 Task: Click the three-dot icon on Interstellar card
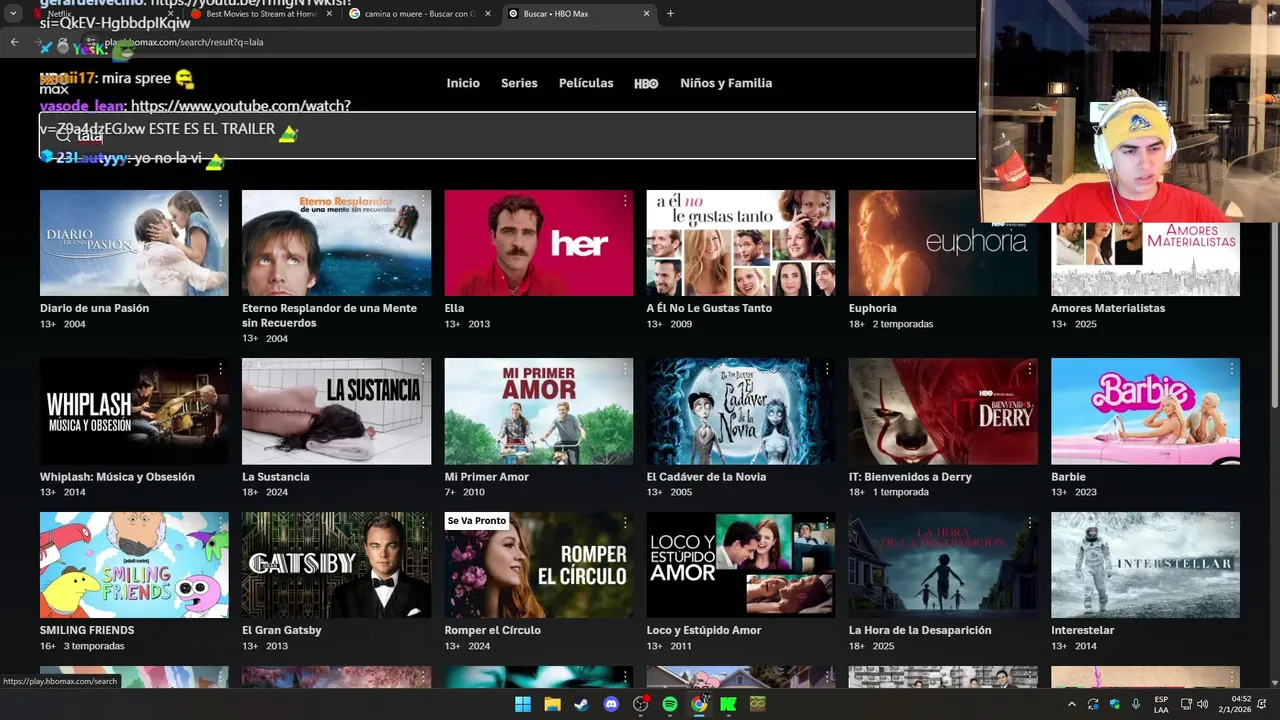click(x=1231, y=523)
